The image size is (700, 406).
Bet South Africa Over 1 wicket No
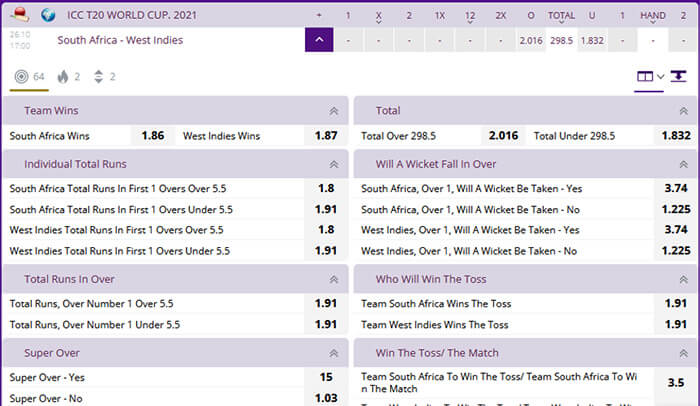[676, 209]
